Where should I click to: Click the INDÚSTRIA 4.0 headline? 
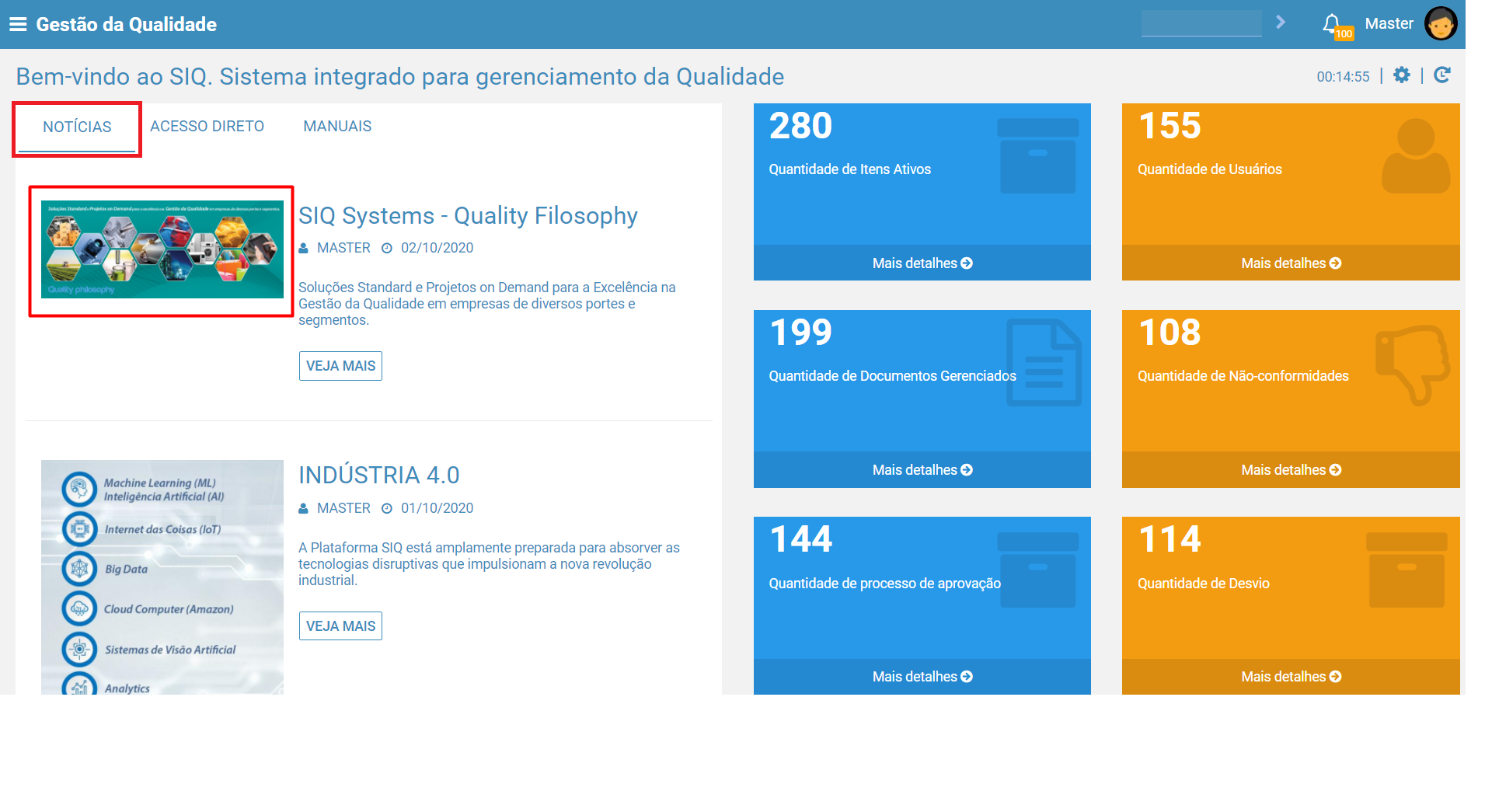coord(379,475)
